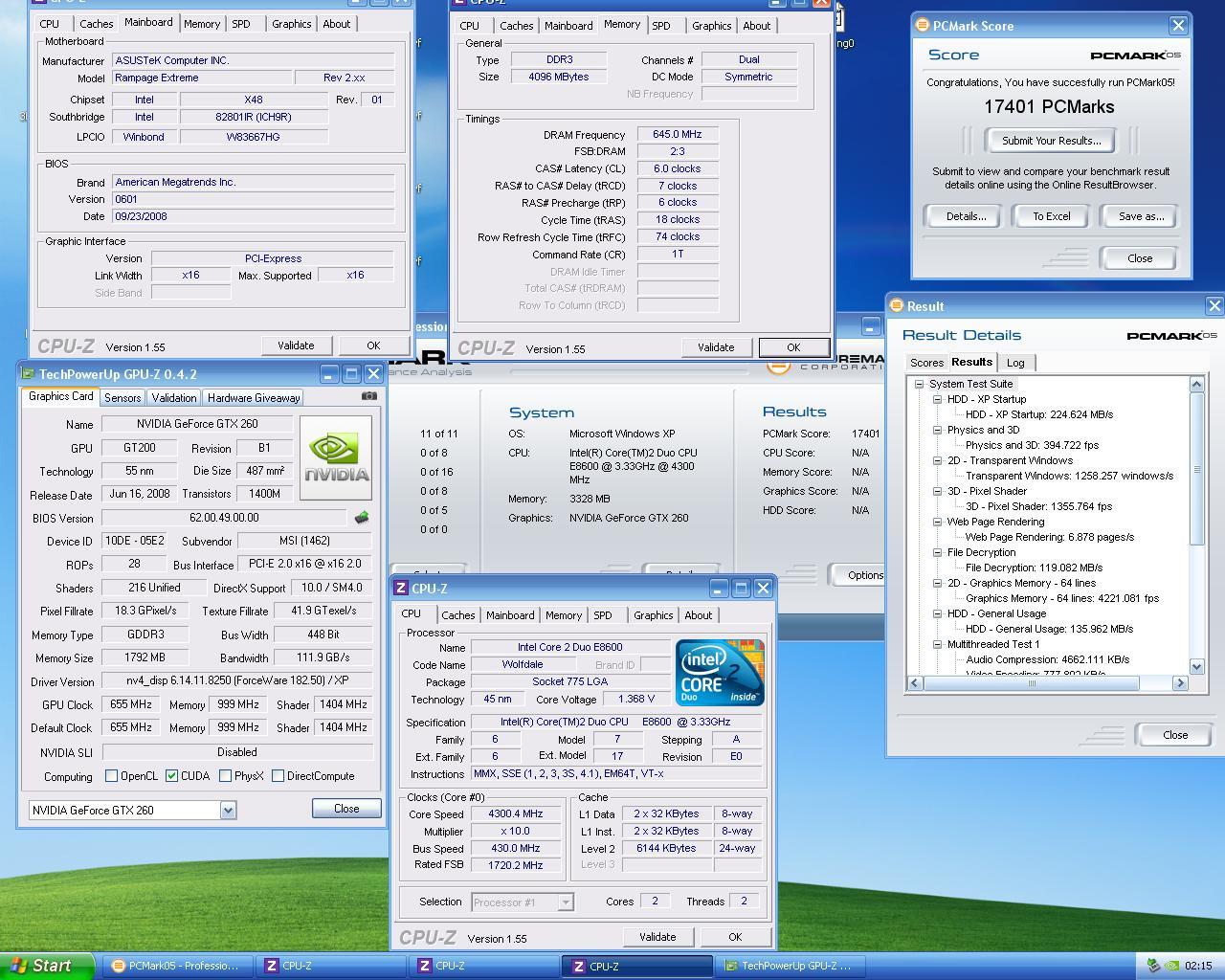This screenshot has width=1225, height=980.
Task: Click the GPU-Z camera screenshot icon
Action: click(368, 396)
